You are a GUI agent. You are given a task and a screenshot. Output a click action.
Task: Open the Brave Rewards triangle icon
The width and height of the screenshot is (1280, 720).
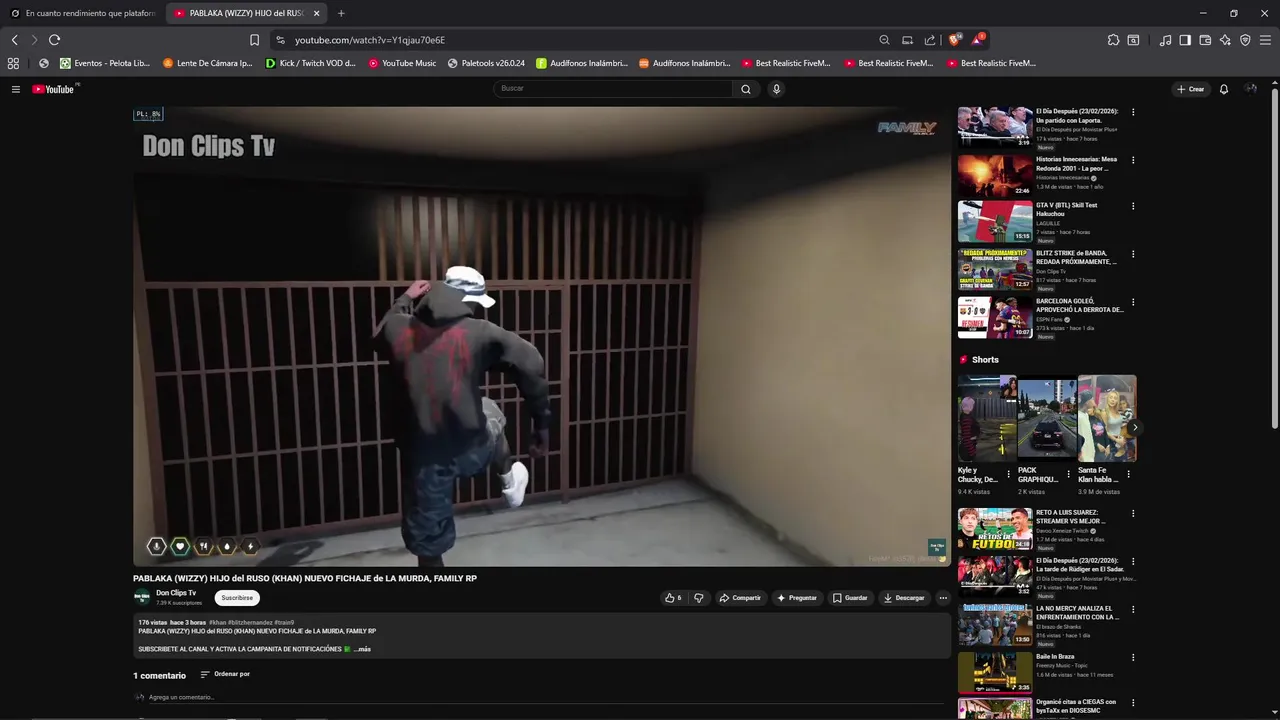[x=978, y=40]
